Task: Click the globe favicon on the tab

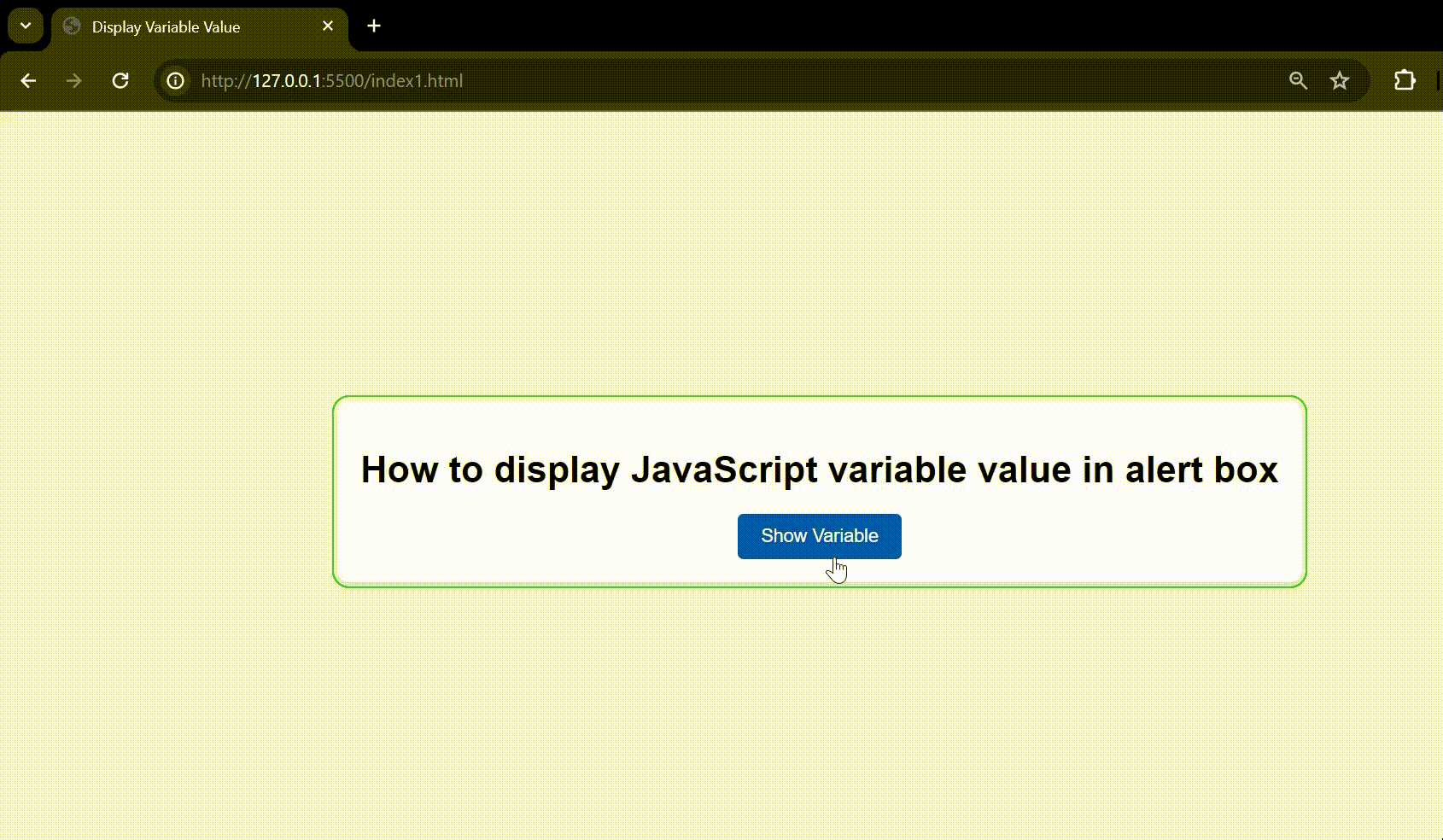Action: [x=70, y=26]
